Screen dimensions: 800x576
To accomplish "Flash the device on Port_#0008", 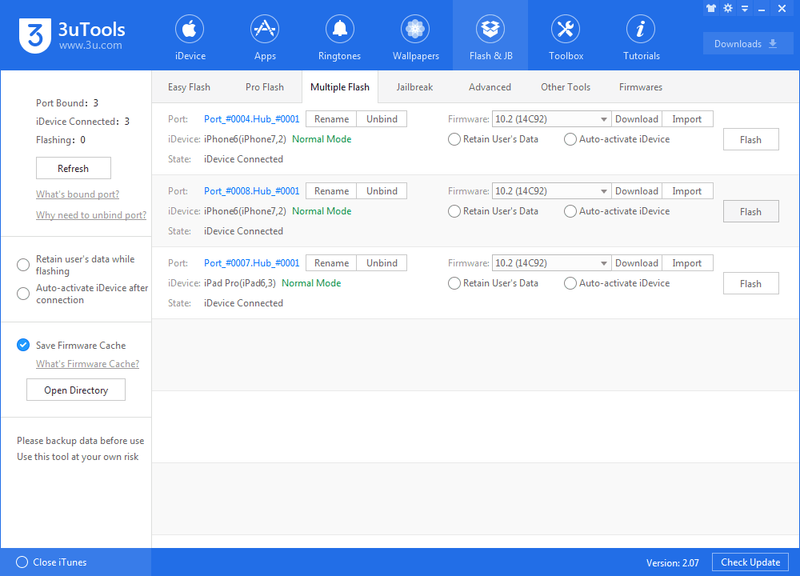I will coord(751,212).
